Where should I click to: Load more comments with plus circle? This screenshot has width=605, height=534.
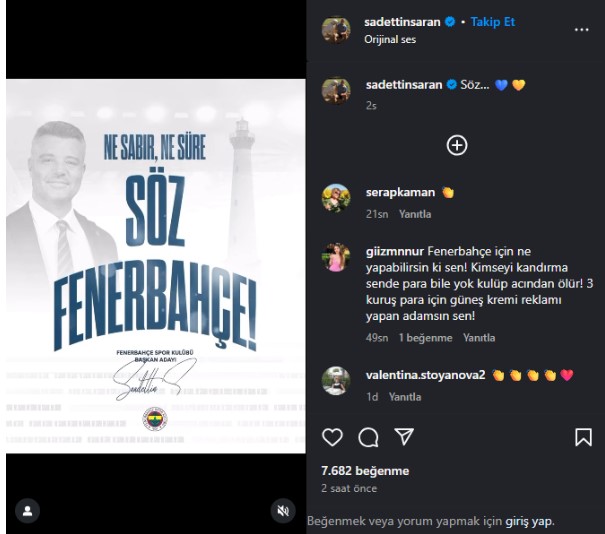(x=457, y=145)
